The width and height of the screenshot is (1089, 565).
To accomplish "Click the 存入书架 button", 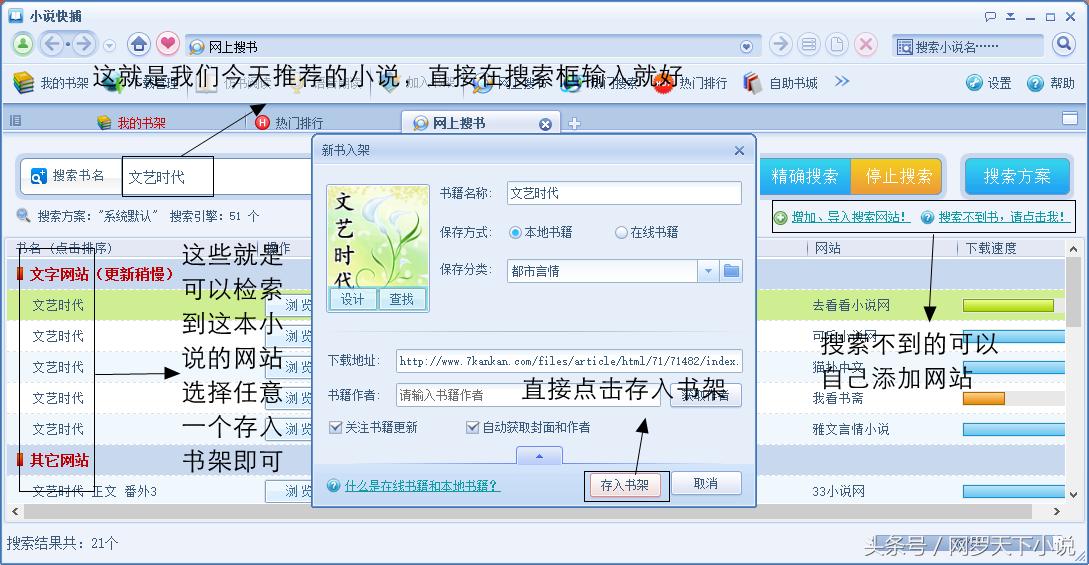I will coord(624,485).
